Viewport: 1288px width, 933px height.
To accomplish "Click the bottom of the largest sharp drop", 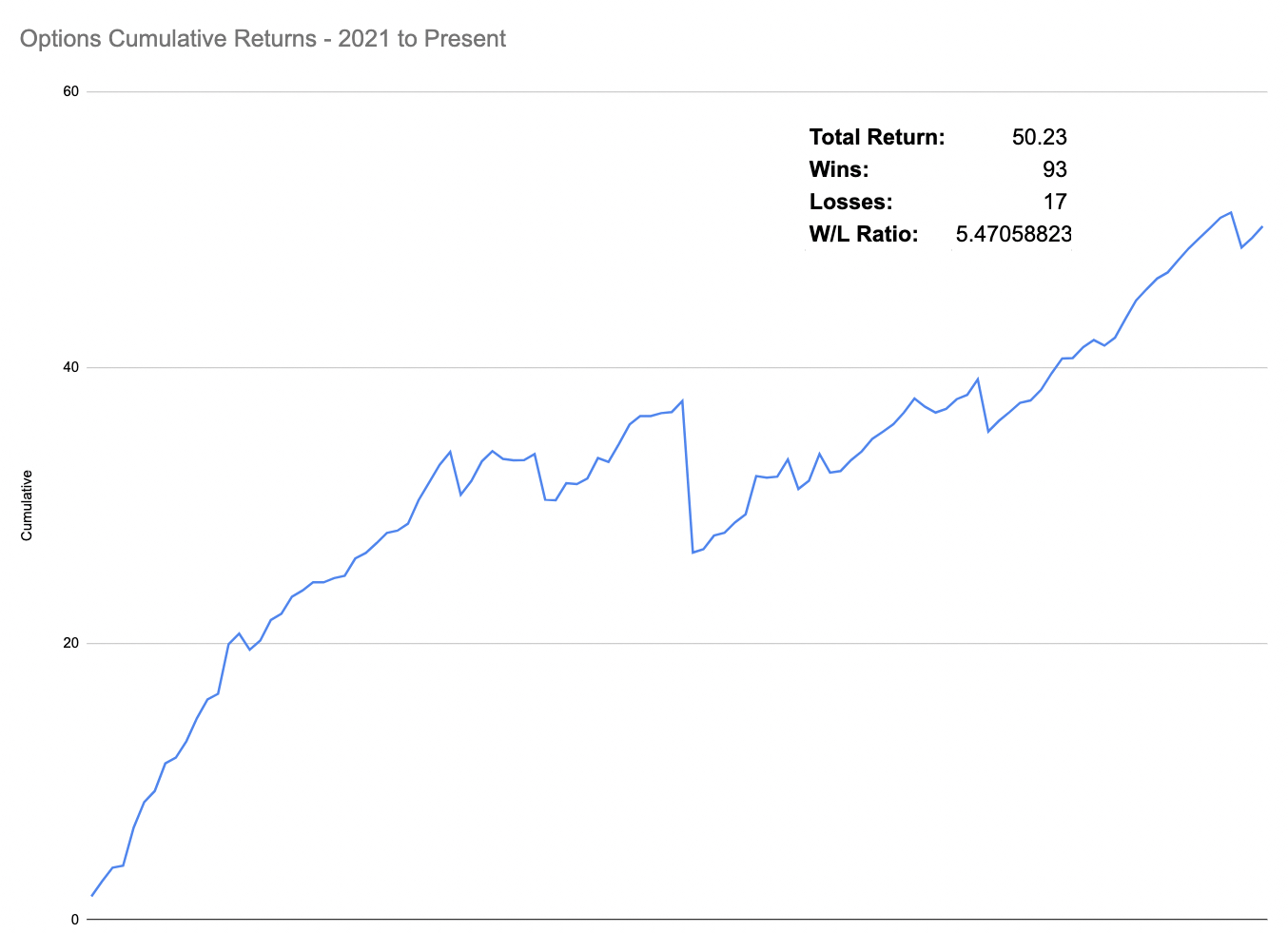I will click(x=693, y=552).
